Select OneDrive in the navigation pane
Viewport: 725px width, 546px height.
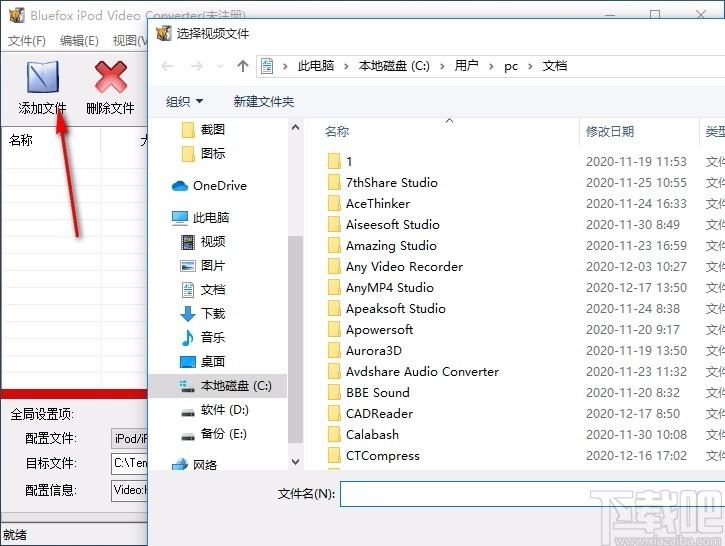pyautogui.click(x=209, y=186)
